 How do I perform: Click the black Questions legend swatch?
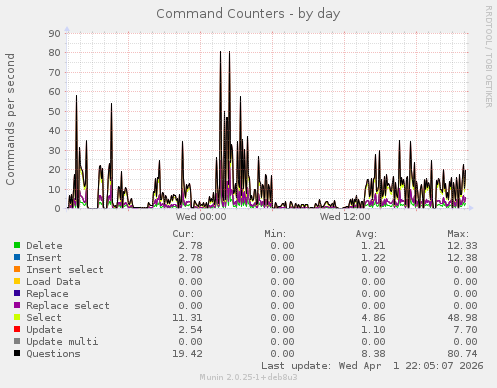click(x=17, y=353)
